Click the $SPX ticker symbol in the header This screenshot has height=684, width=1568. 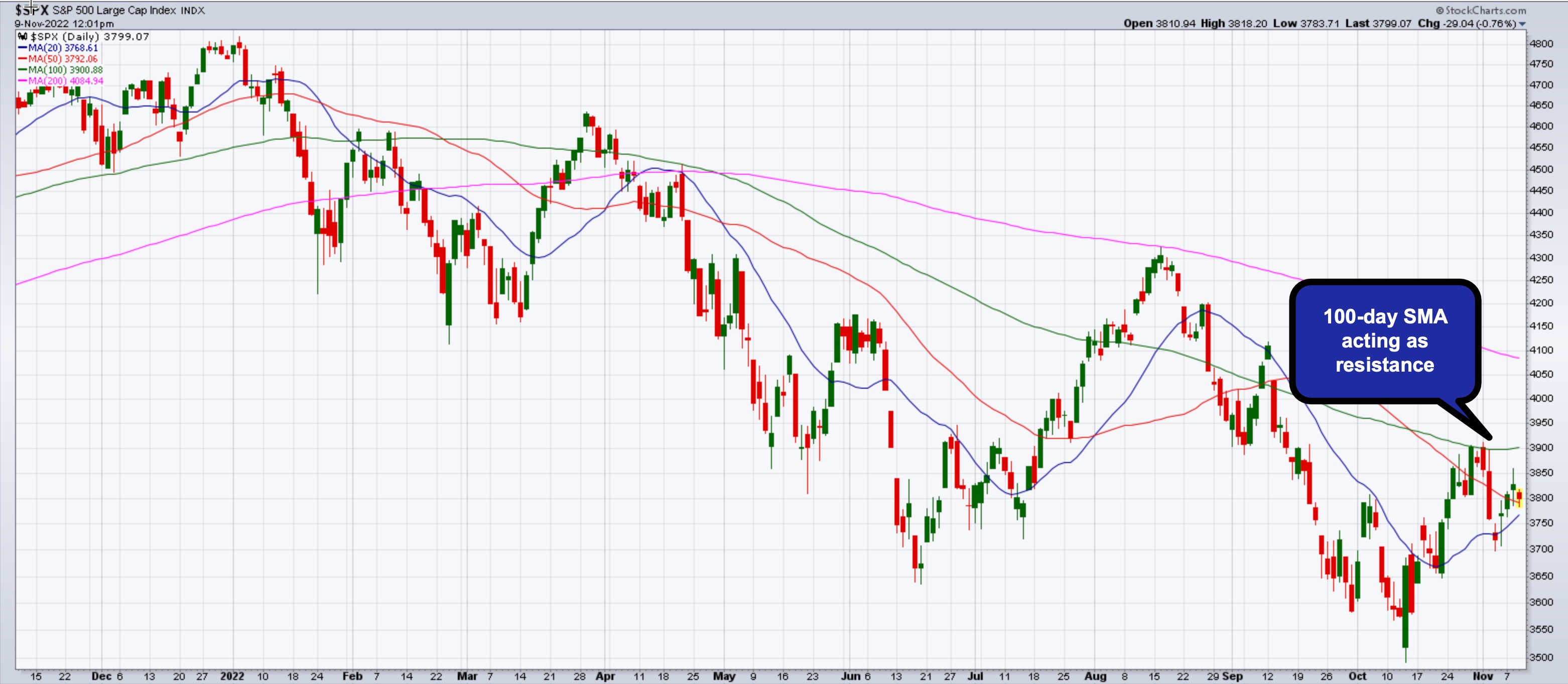(x=32, y=10)
